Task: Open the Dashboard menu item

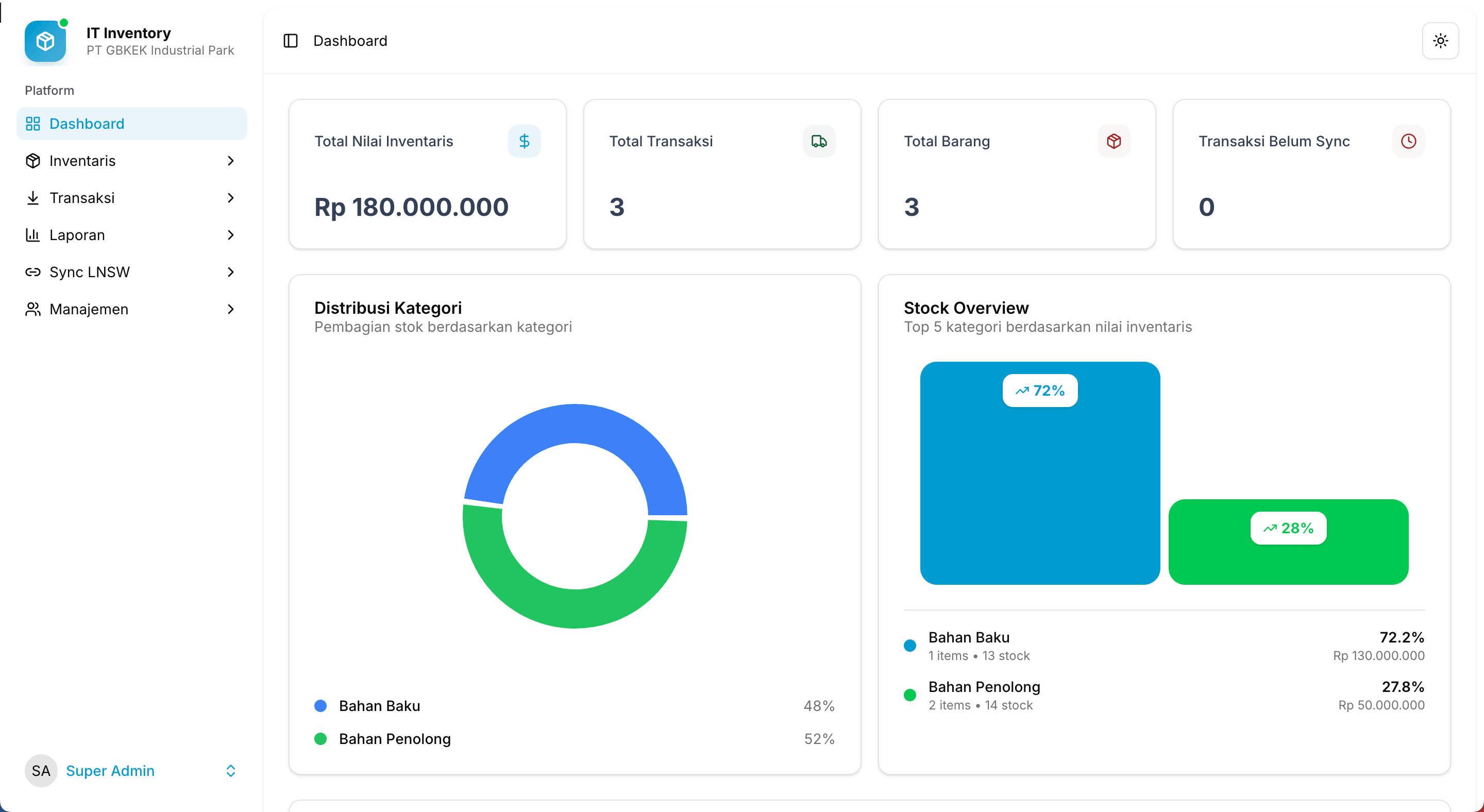Action: tap(132, 123)
